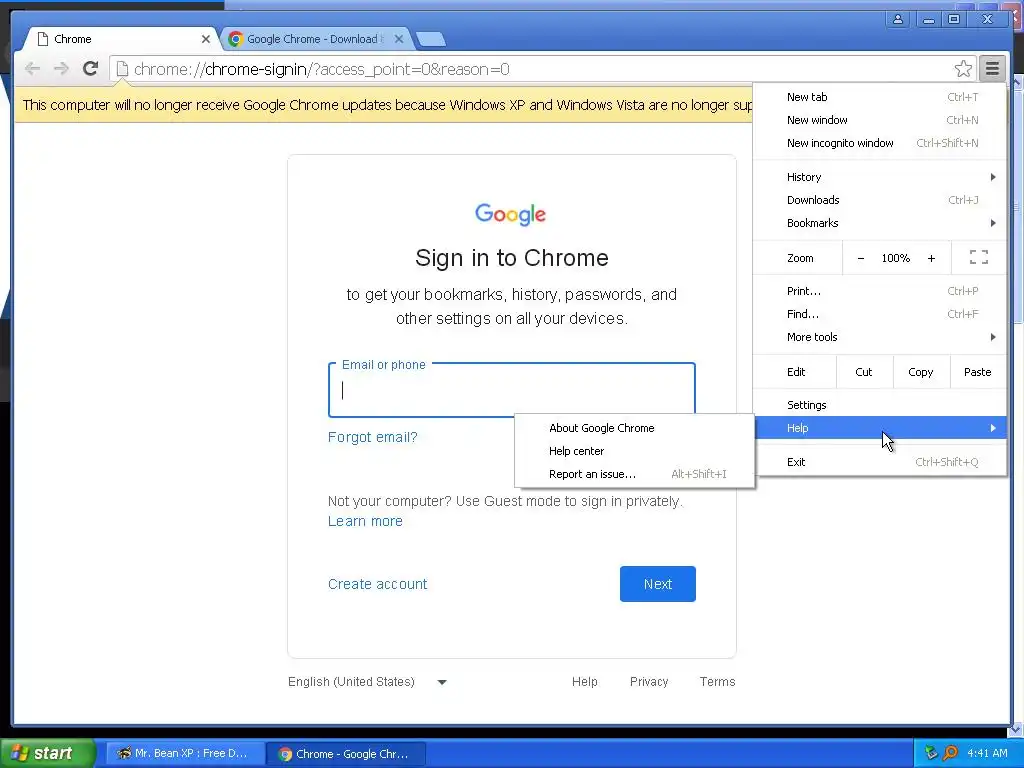Click the user profile icon in title bar

(898, 20)
